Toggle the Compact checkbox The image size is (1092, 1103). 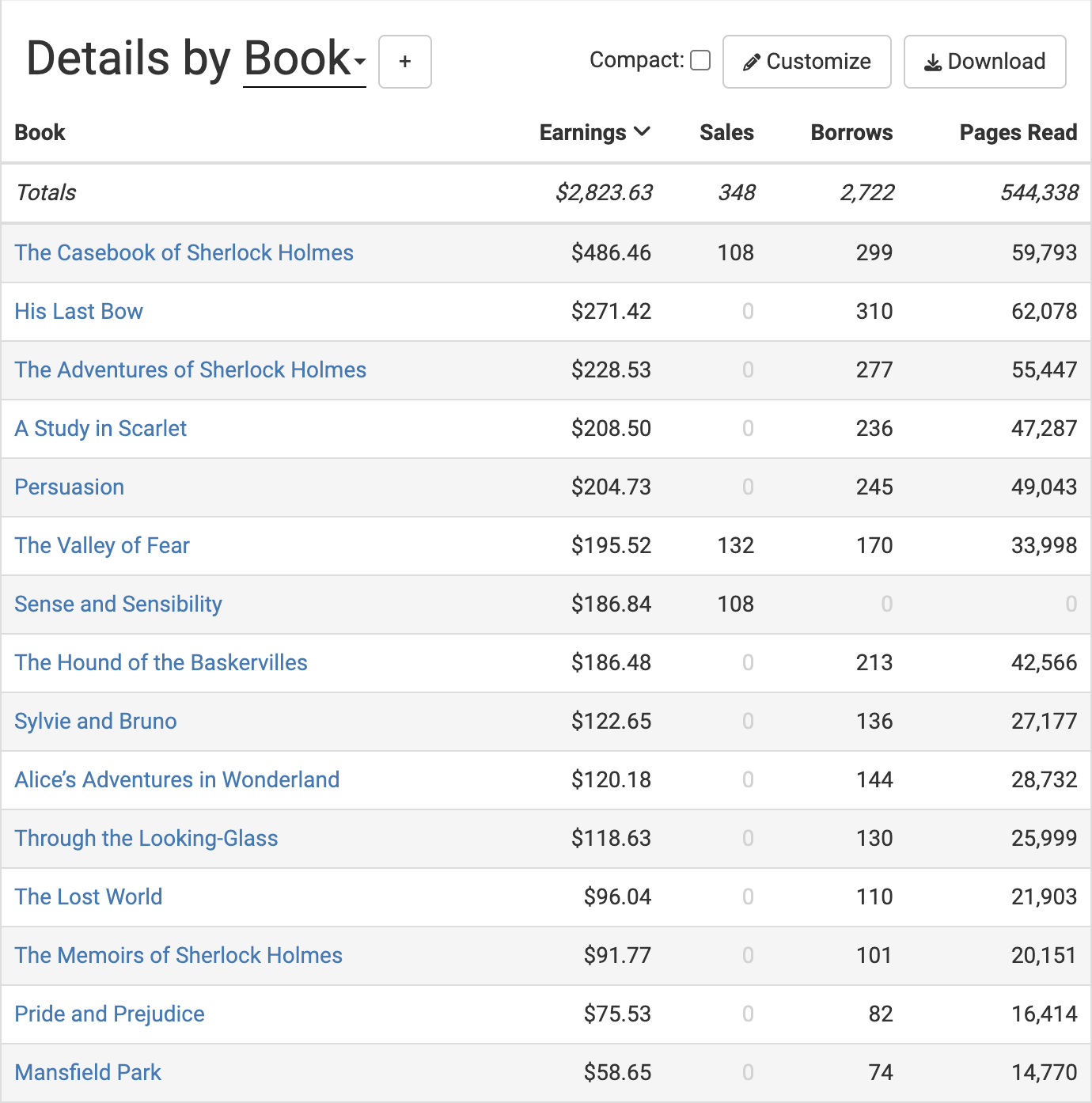(x=700, y=61)
